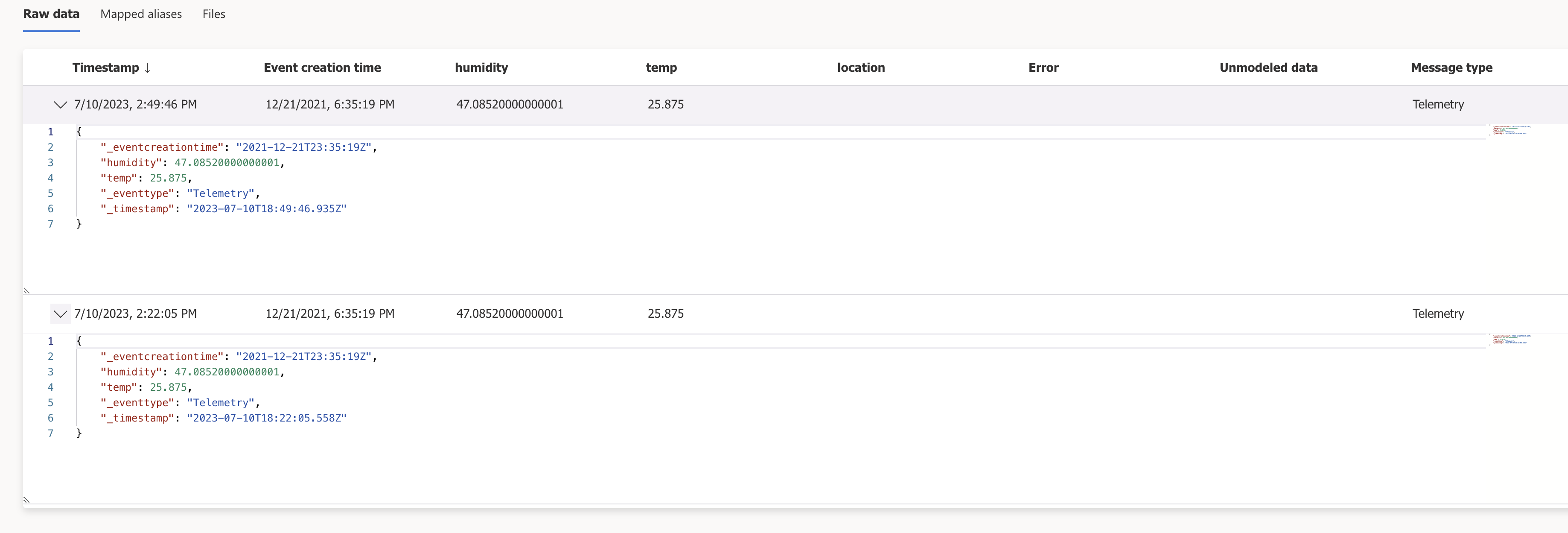Click humidity value in the 2:49:46 PM row
This screenshot has width=1568, height=533.
(510, 104)
